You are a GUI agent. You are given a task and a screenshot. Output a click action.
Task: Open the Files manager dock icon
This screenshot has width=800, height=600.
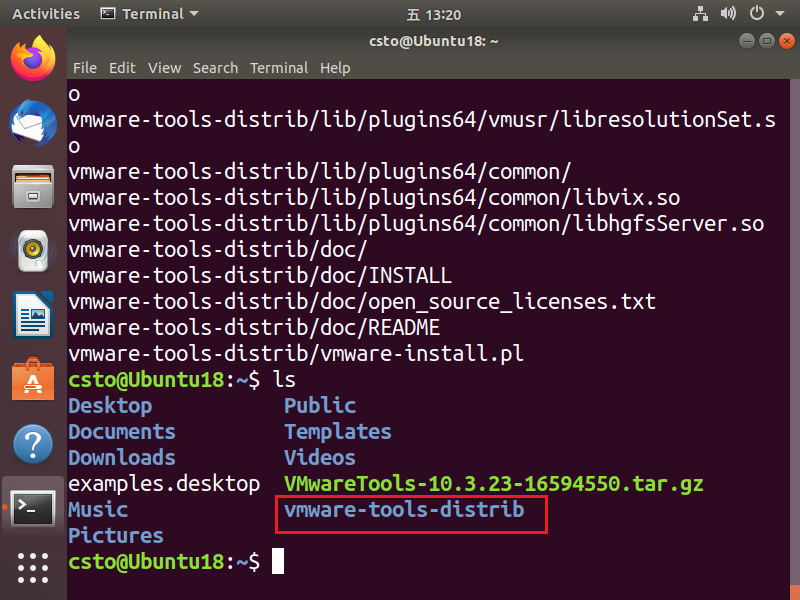[x=33, y=187]
